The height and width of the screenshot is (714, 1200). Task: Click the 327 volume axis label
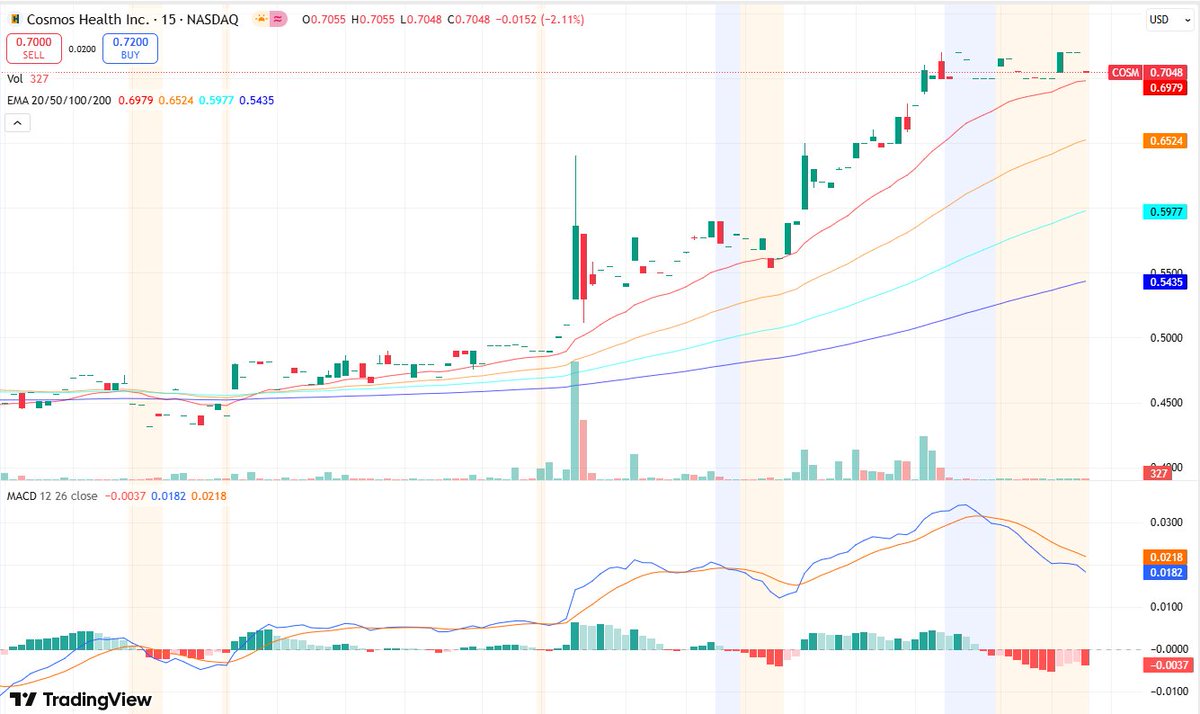(x=1160, y=473)
